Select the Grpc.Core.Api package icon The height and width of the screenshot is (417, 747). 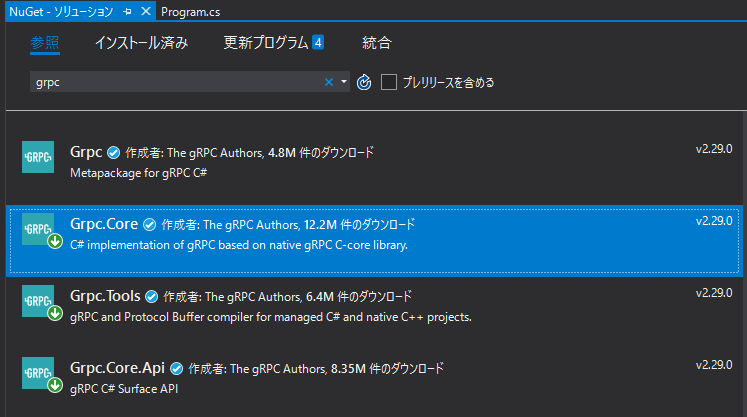pyautogui.click(x=38, y=373)
